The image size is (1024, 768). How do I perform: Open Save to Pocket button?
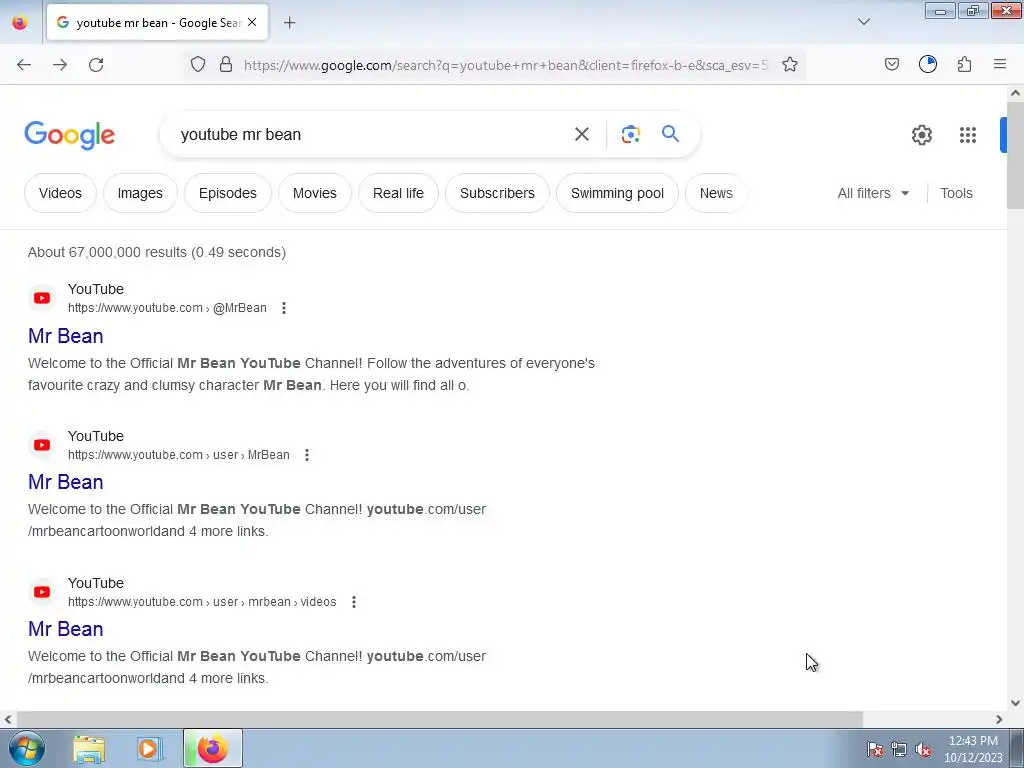(x=891, y=64)
